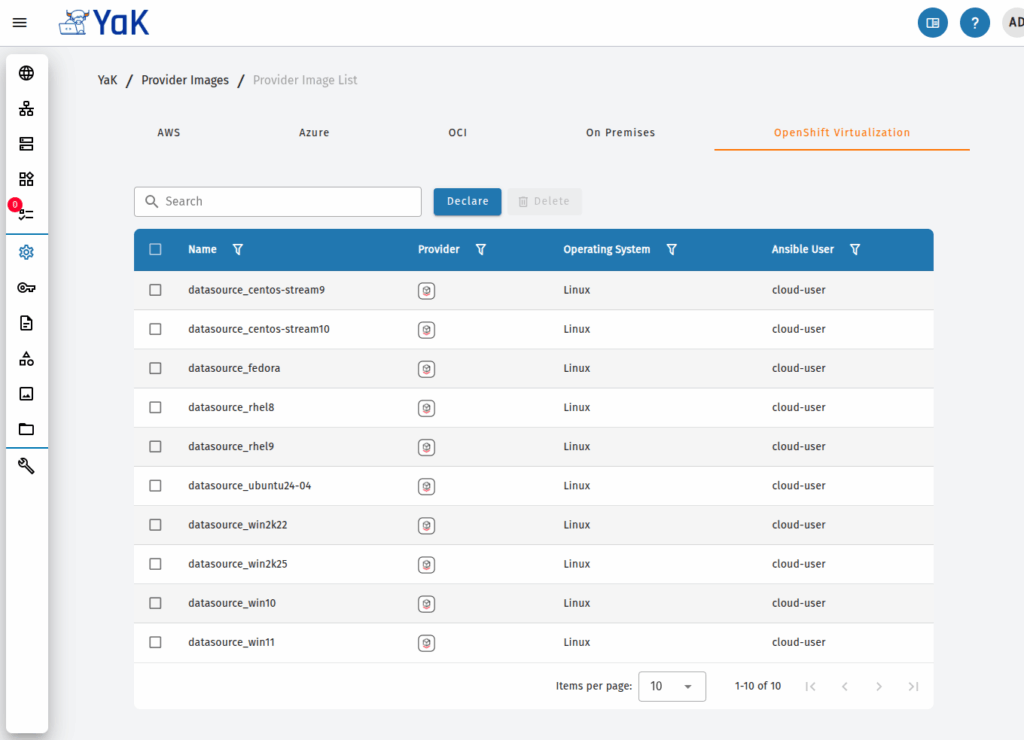
Task: Check the datasource_centos-stream9 row
Action: pyautogui.click(x=155, y=290)
